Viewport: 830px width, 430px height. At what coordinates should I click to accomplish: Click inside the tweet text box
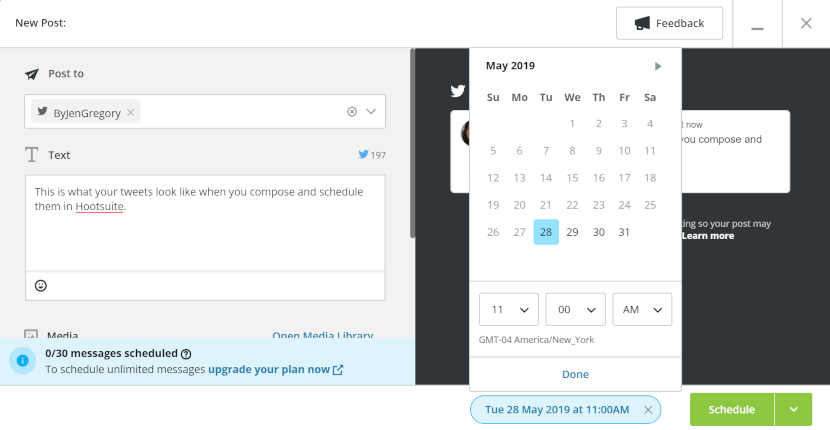(205, 223)
